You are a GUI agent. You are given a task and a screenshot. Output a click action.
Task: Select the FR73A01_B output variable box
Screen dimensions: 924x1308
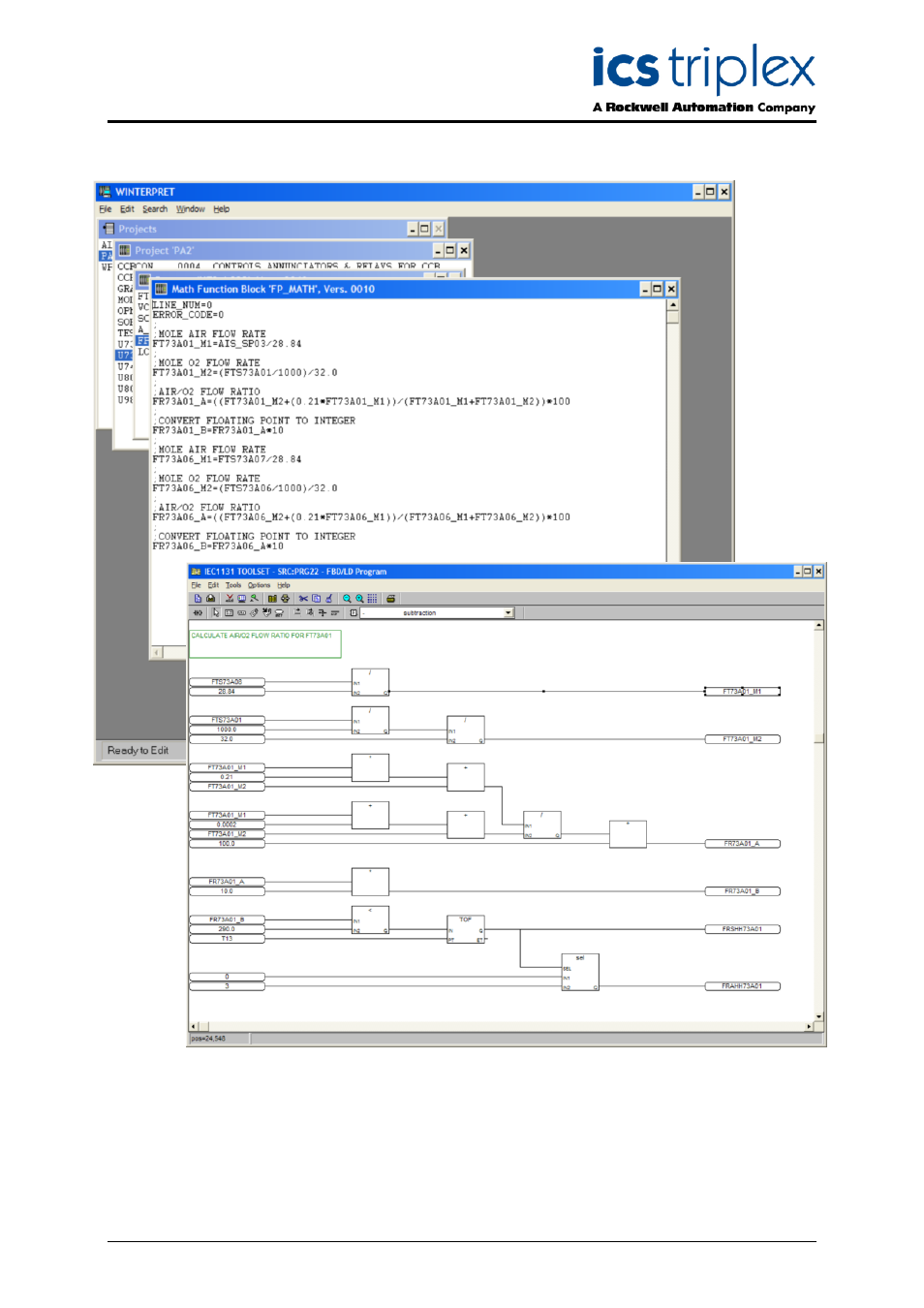[x=742, y=891]
